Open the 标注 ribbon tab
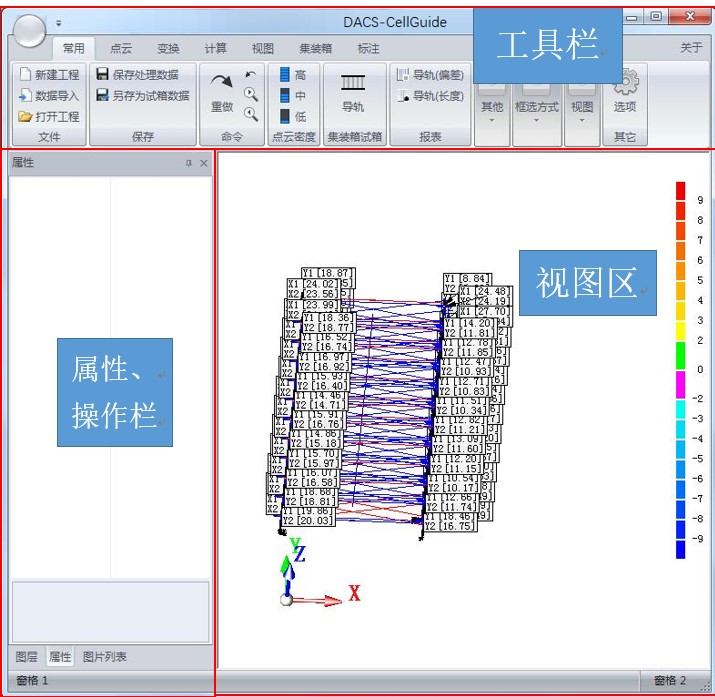 (x=368, y=48)
